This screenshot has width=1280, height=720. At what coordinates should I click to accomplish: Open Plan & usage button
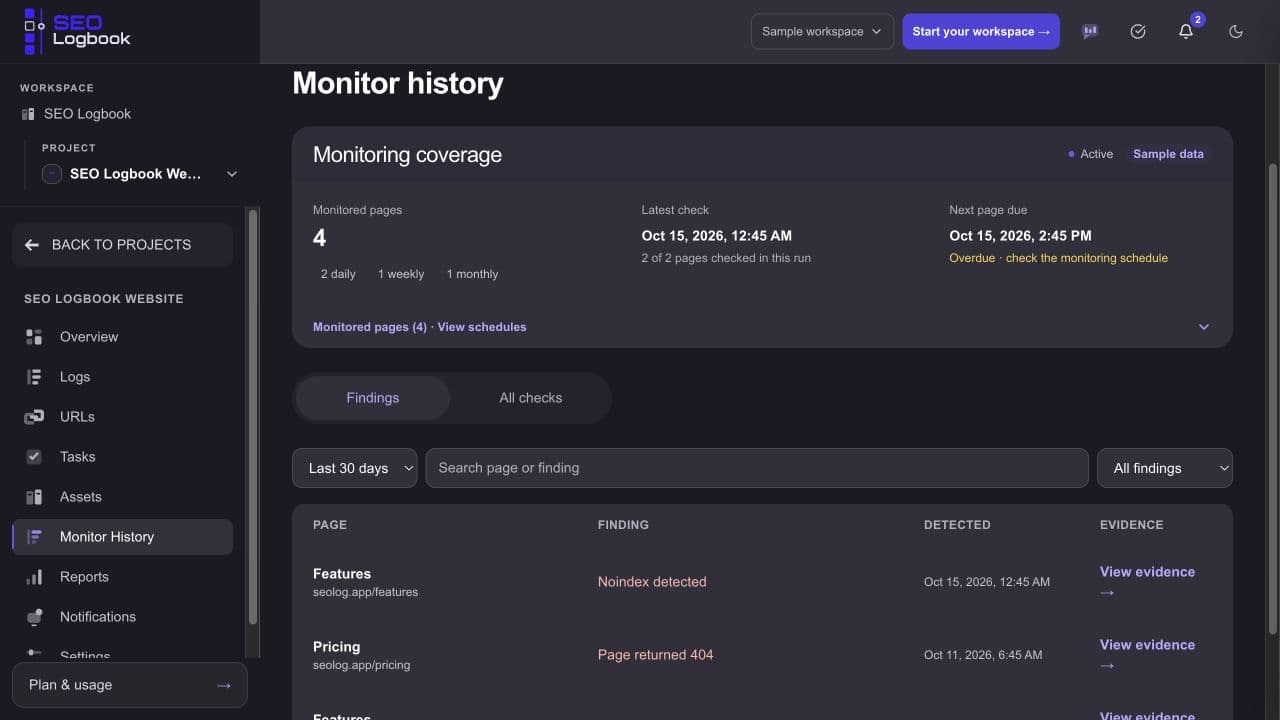[x=130, y=685]
